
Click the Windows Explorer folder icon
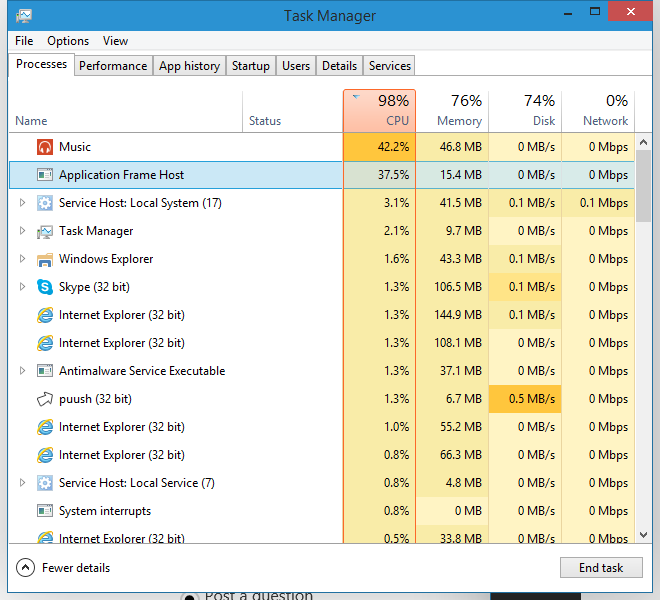click(45, 259)
